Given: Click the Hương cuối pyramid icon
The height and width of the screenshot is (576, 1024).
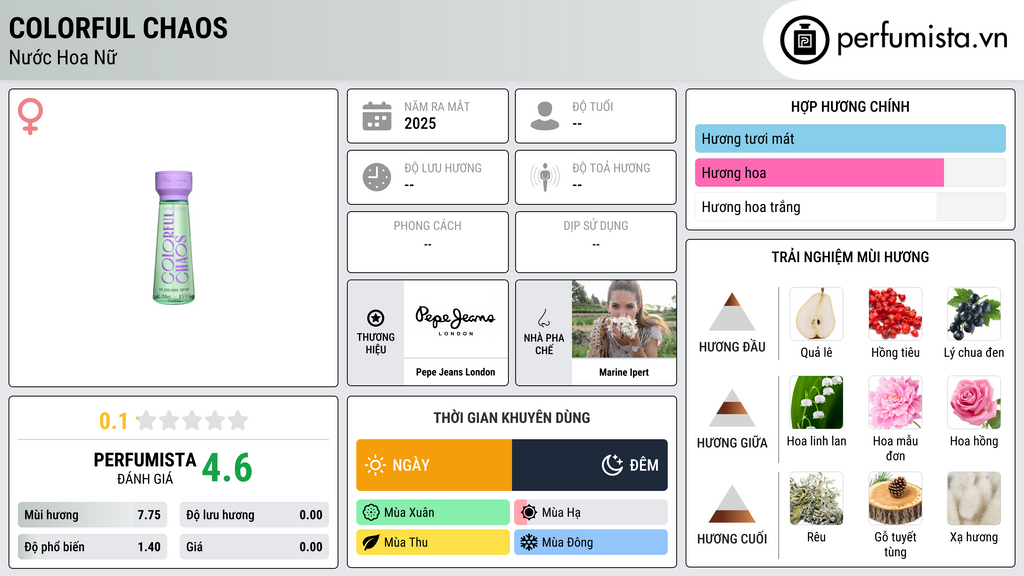Looking at the screenshot, I should (732, 504).
